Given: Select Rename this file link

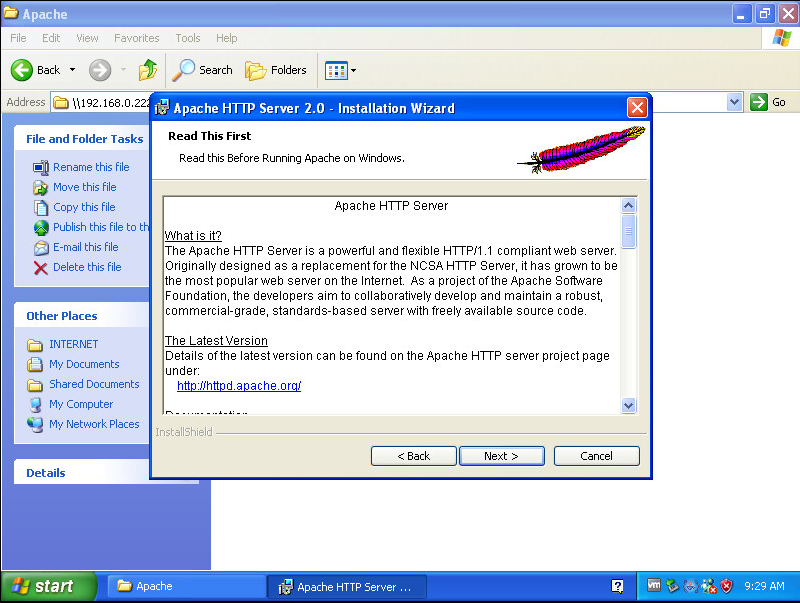Looking at the screenshot, I should 91,167.
